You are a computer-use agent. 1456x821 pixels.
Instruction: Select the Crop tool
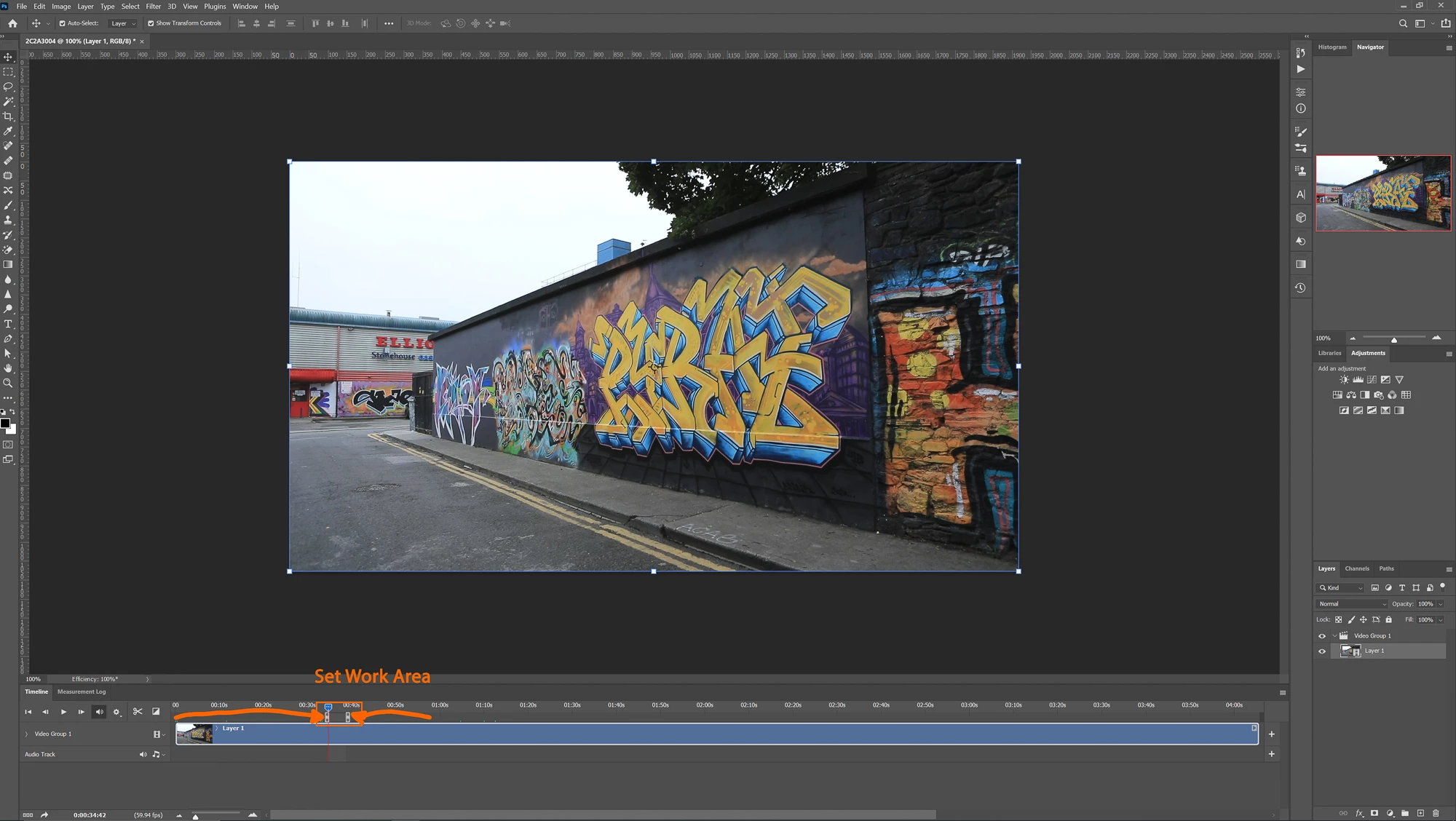[x=8, y=116]
